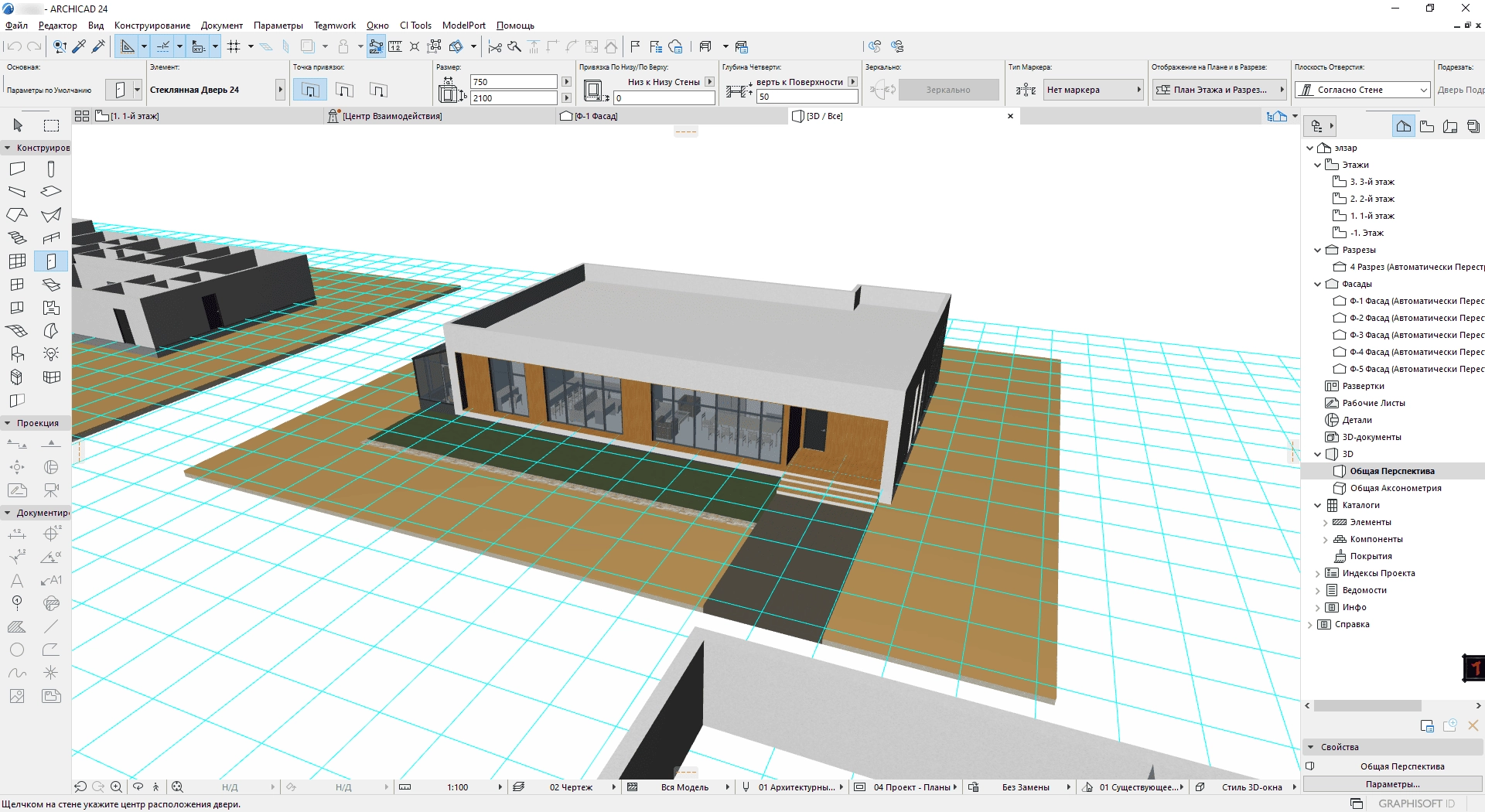Switch navigator to Publisher Sets

pos(1473,126)
